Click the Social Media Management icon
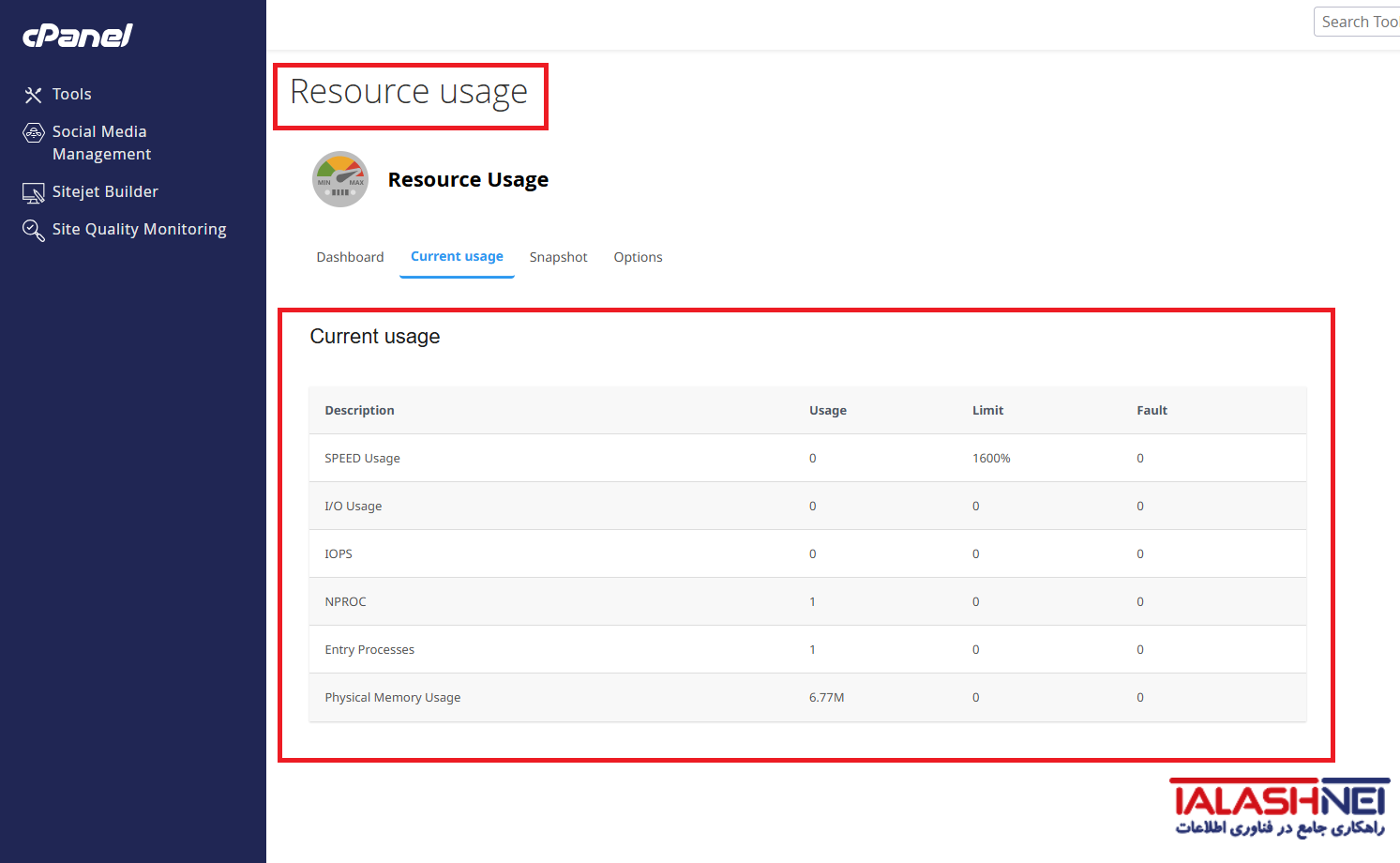 click(33, 132)
